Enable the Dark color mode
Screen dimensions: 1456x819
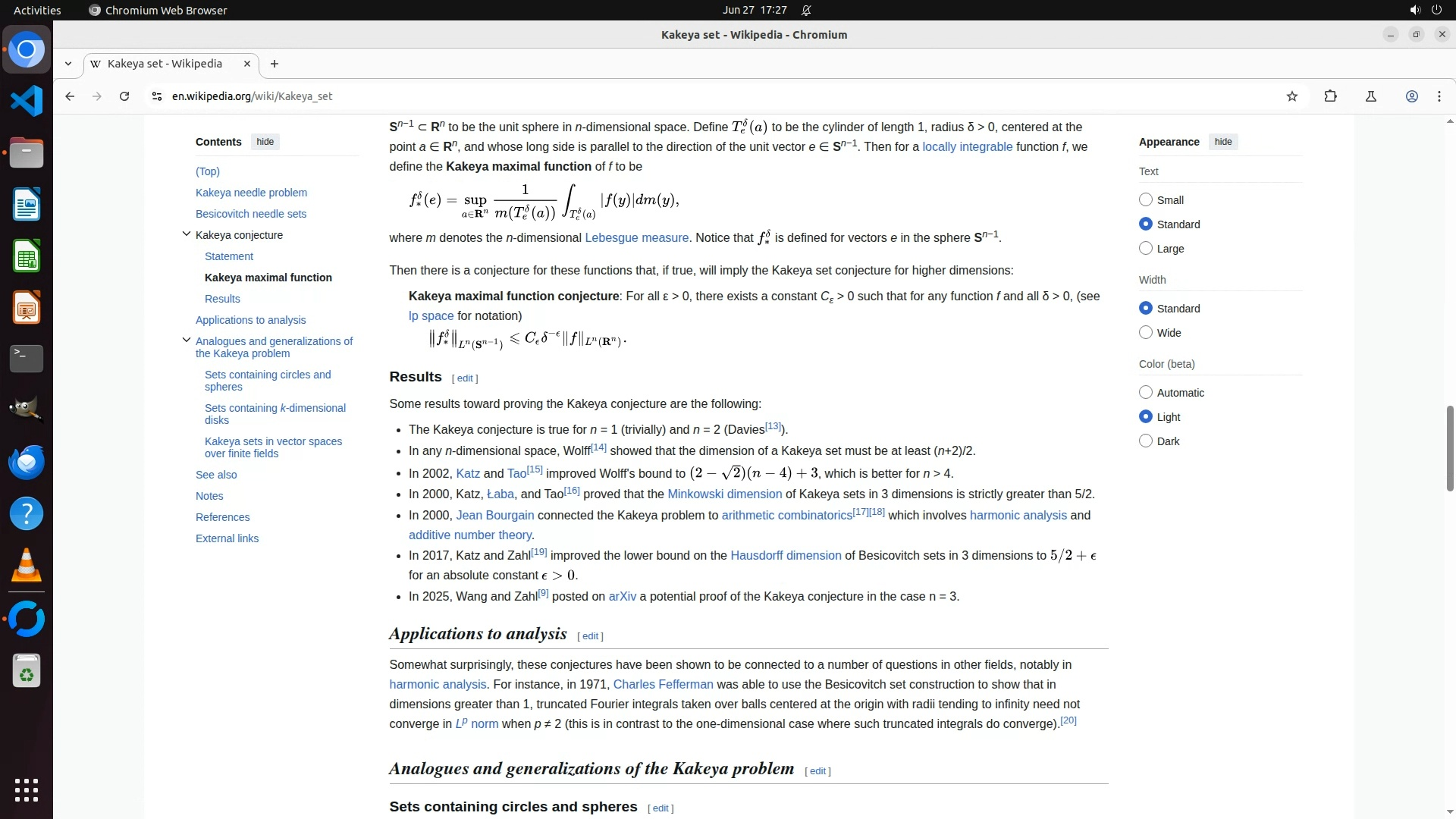point(1146,441)
